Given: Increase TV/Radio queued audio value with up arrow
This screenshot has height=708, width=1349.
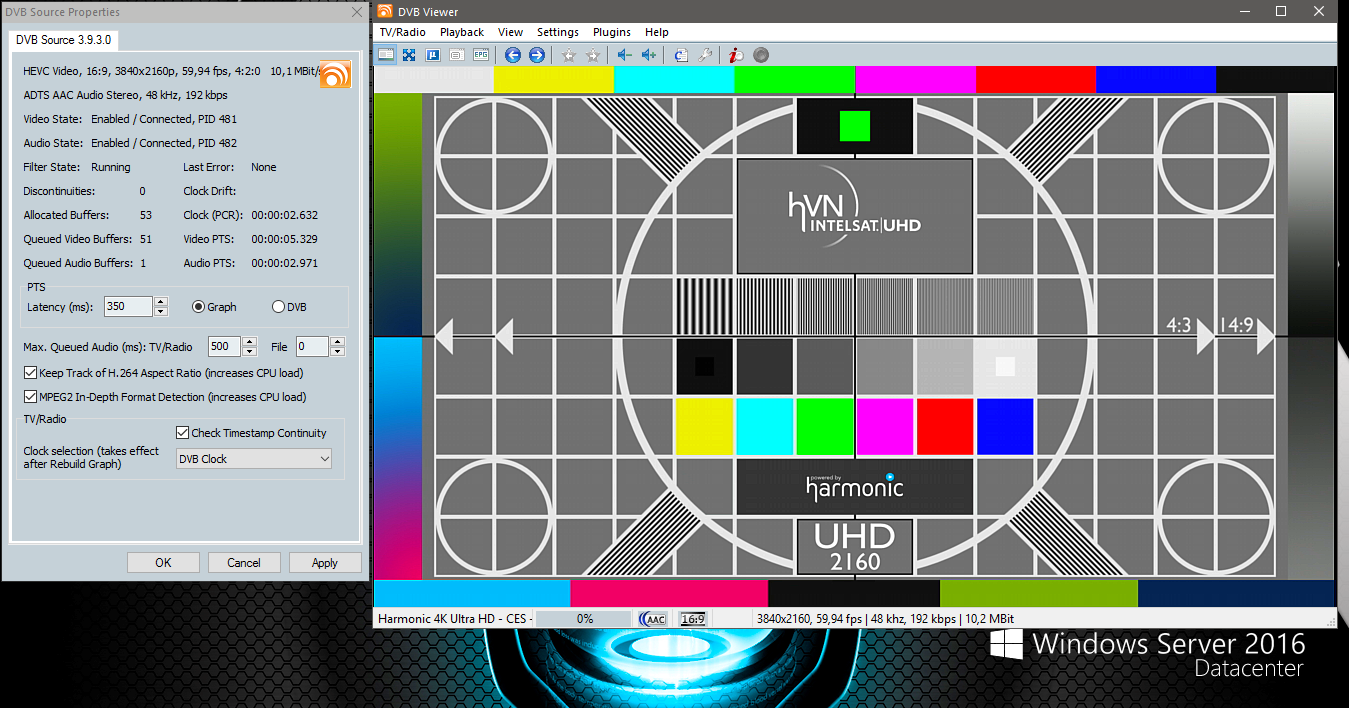Looking at the screenshot, I should click(249, 342).
